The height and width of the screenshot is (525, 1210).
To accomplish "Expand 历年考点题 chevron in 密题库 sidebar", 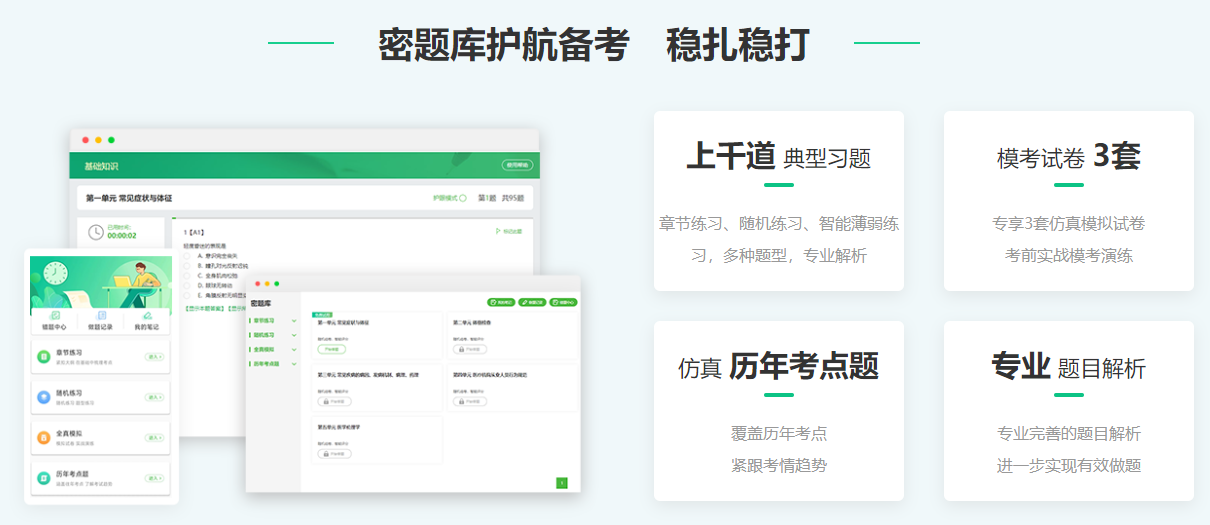I will point(293,364).
